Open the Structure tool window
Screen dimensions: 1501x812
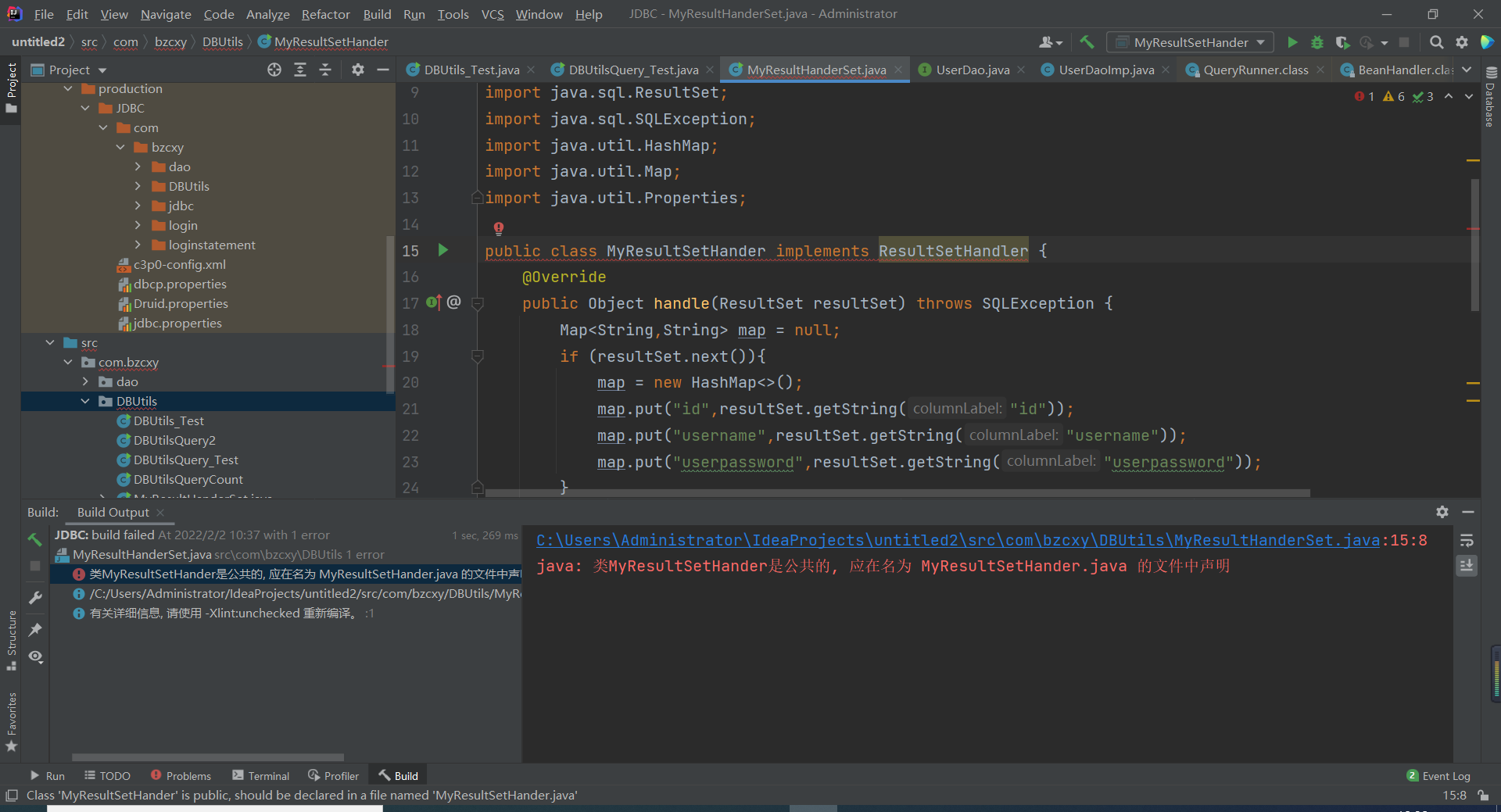pyautogui.click(x=12, y=641)
